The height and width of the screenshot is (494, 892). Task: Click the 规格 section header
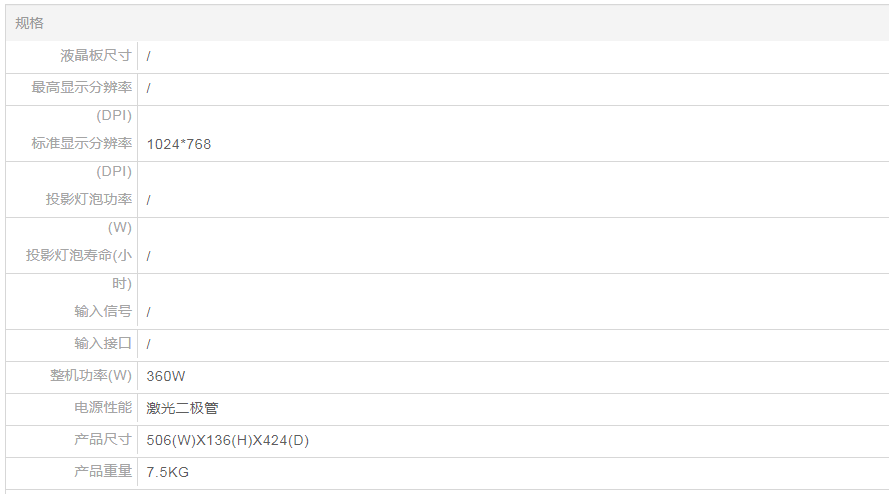pyautogui.click(x=30, y=23)
